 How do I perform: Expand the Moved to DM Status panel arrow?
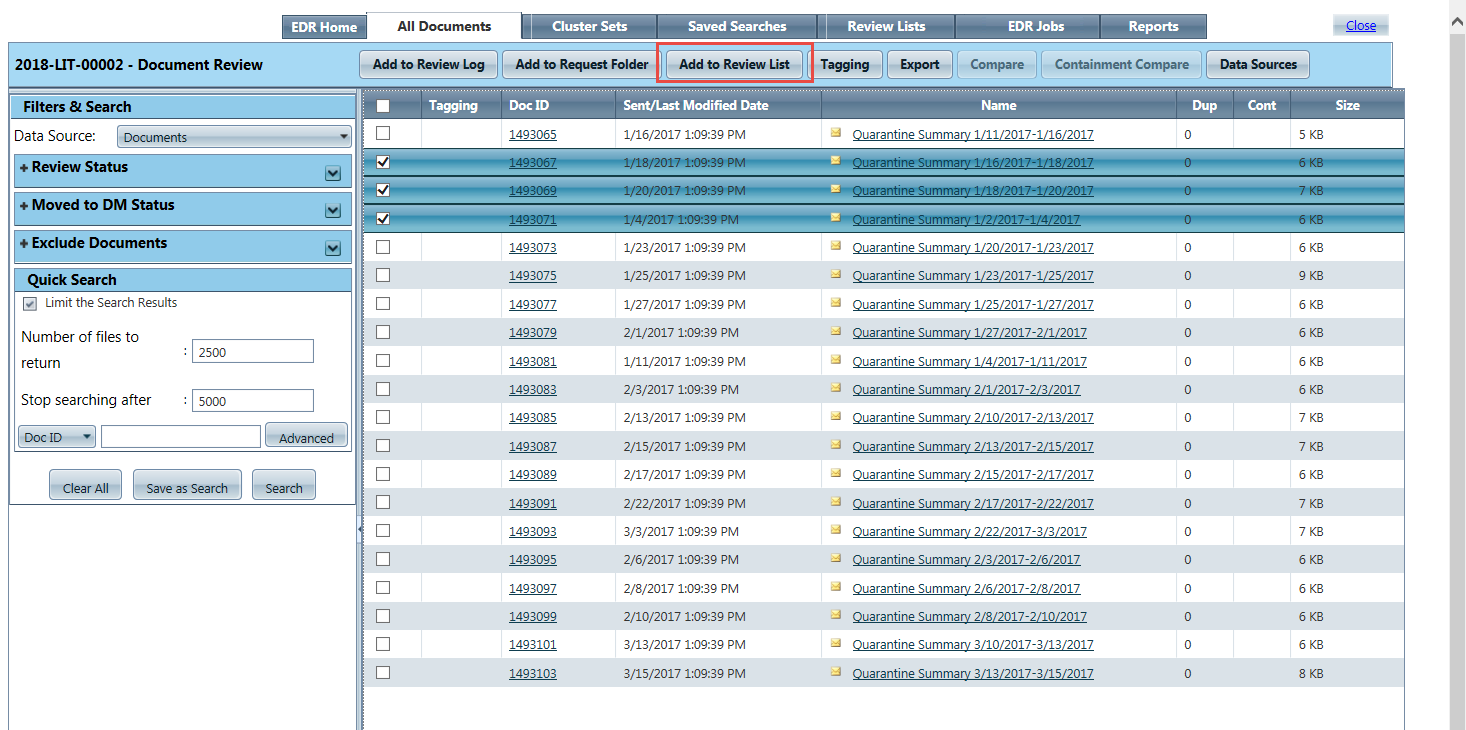(333, 211)
